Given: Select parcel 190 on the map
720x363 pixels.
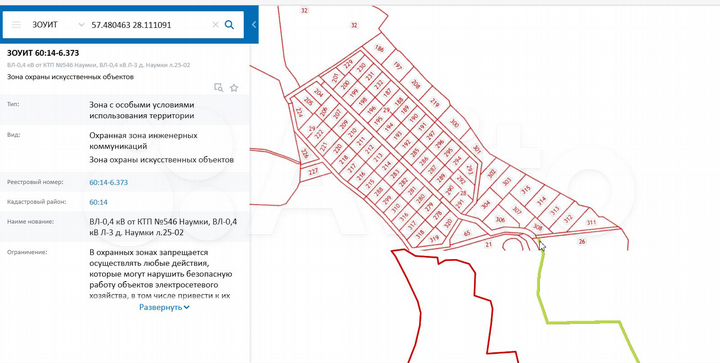Looking at the screenshot, I should (x=413, y=118).
